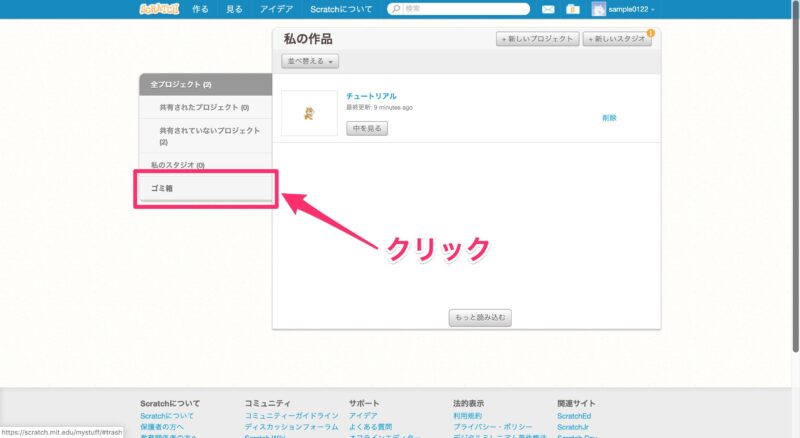Click the 削除 link for チュートリアル
The image size is (800, 438).
[x=609, y=118]
